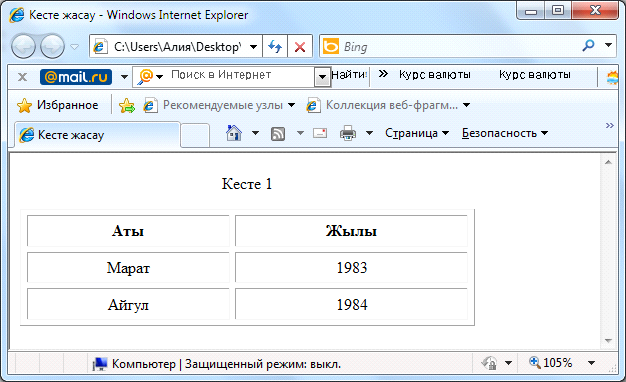Click the weather icon on mail.ru toolbar
Viewport: 626px width, 382px height.
coord(612,77)
